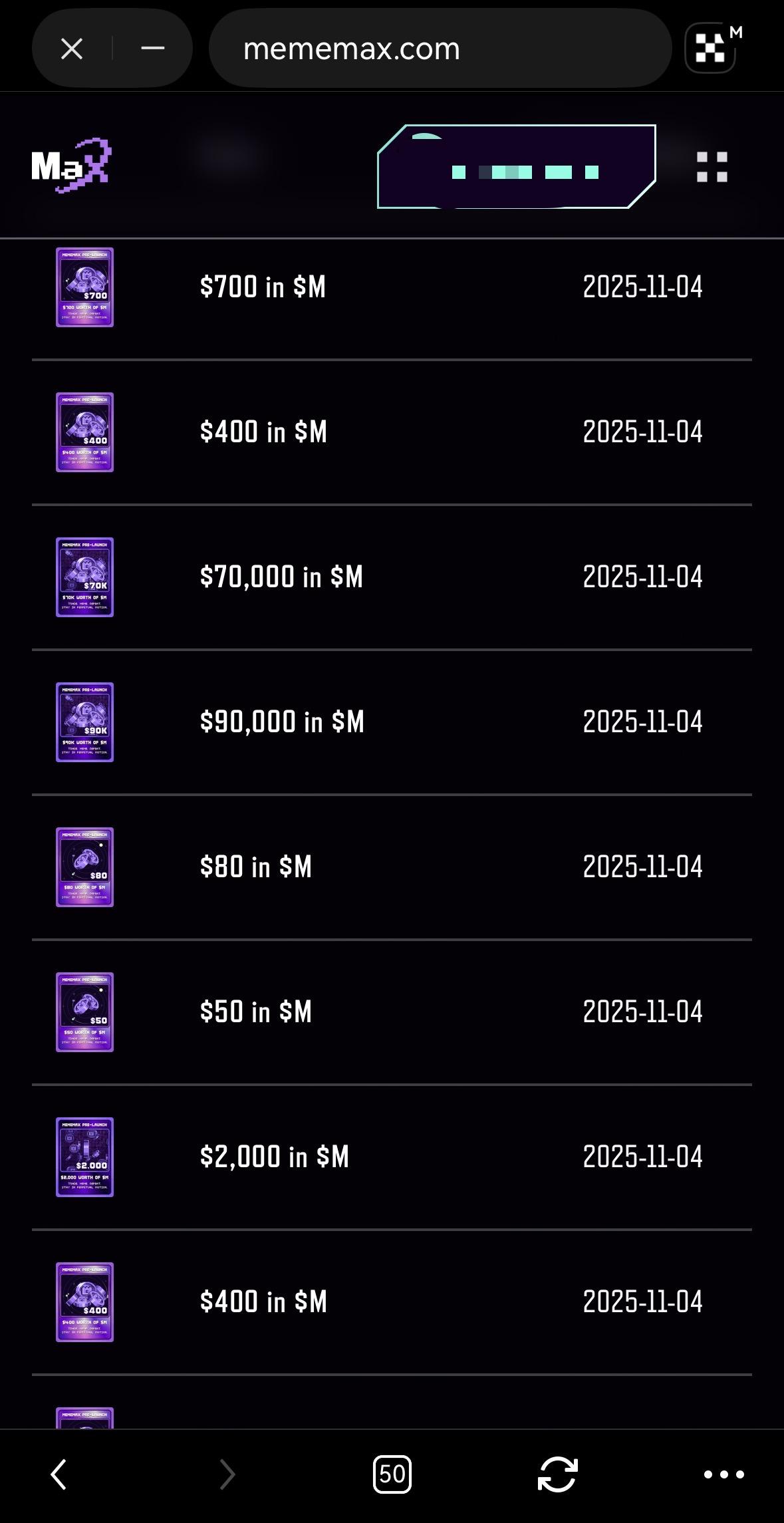This screenshot has width=784, height=1523.
Task: Close the in-app browser with X
Action: pyautogui.click(x=72, y=49)
